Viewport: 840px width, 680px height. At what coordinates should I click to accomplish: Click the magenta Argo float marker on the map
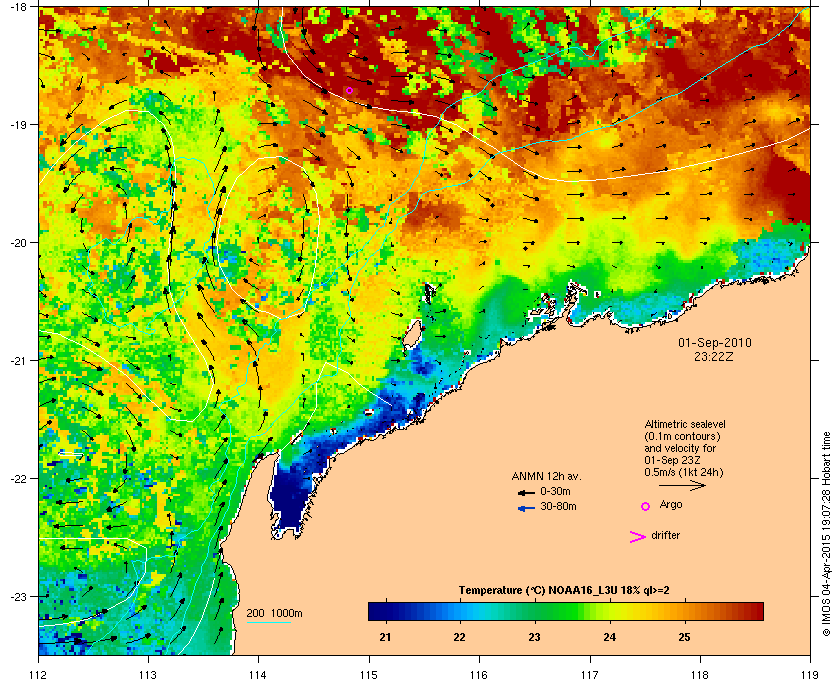pos(349,91)
